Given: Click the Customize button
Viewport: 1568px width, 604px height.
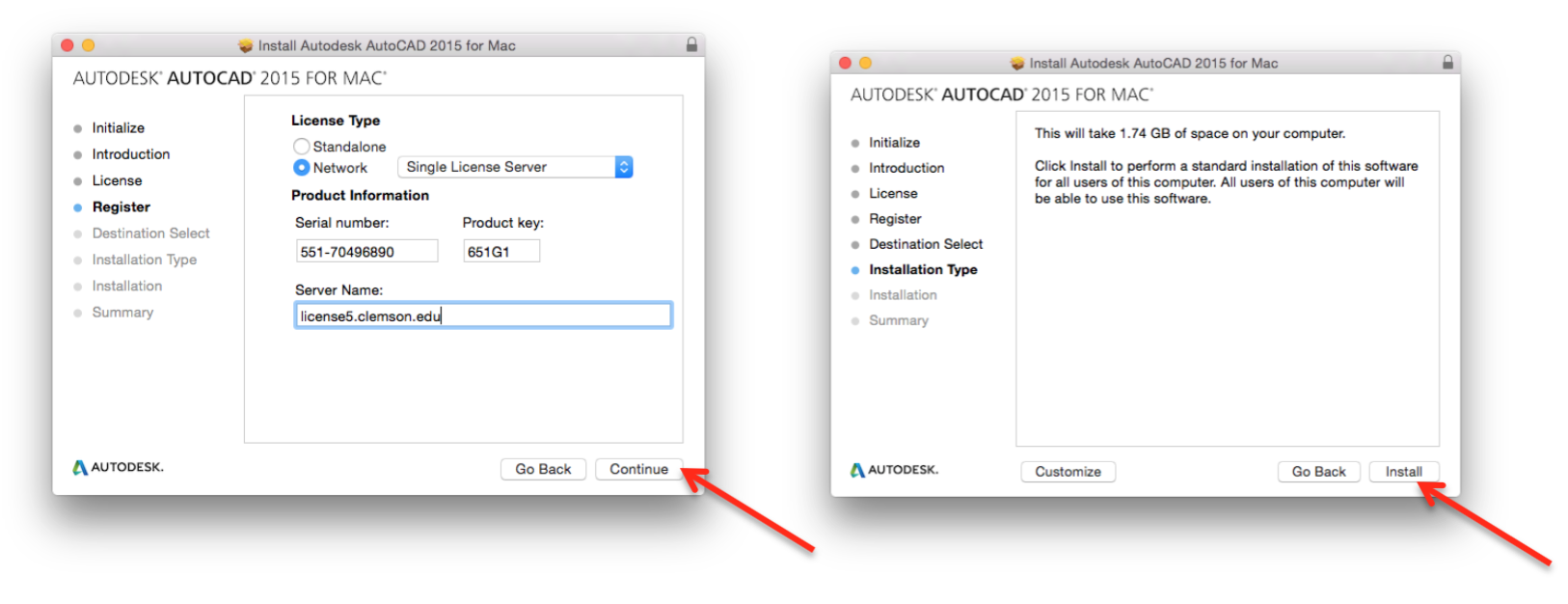Looking at the screenshot, I should point(1068,472).
